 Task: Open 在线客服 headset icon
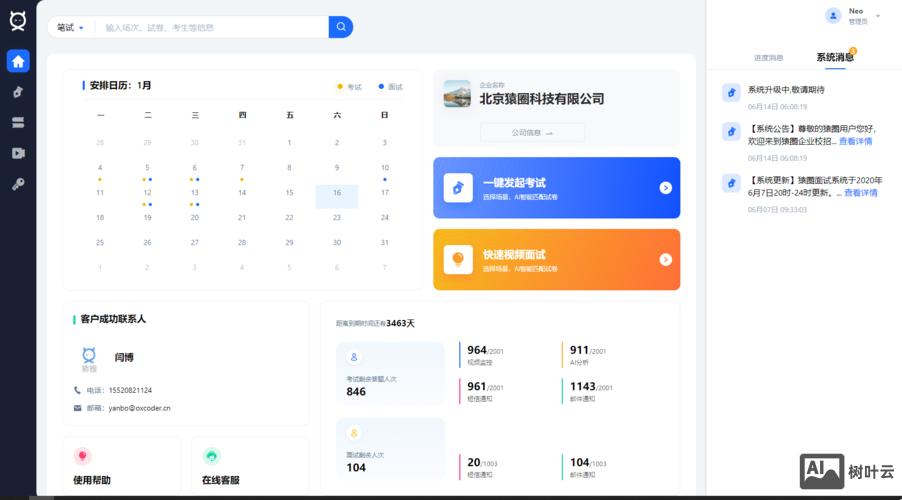(x=211, y=456)
